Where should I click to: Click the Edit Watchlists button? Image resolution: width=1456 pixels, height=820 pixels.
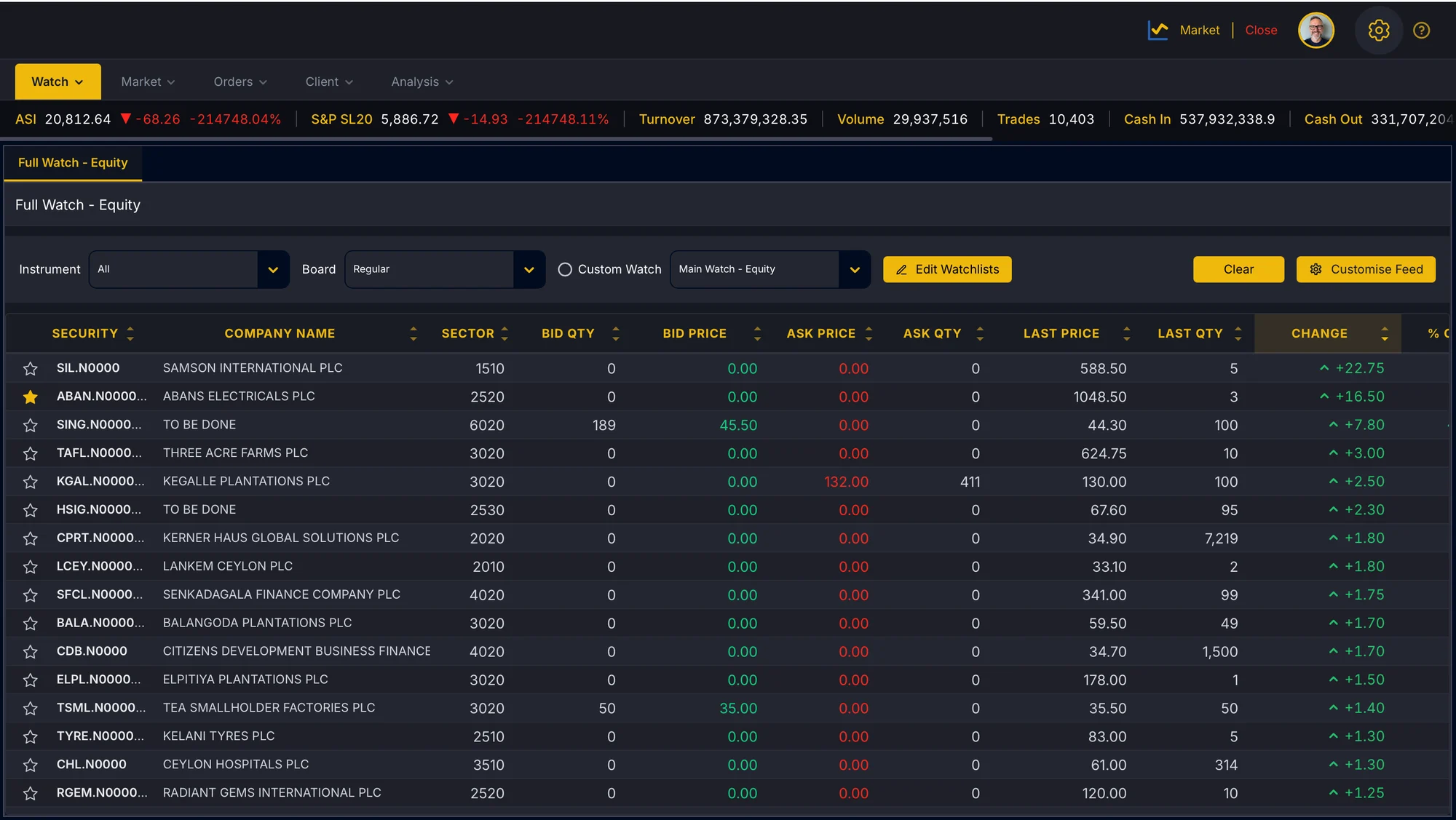(x=947, y=269)
